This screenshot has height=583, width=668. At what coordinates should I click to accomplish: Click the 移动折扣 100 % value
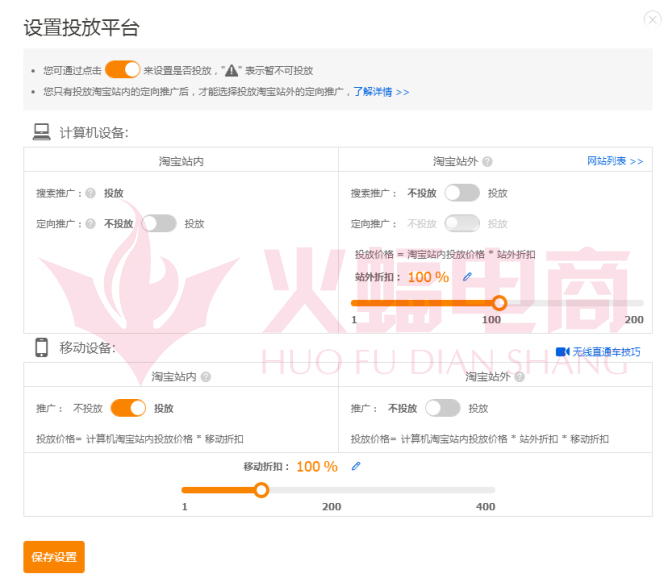[x=317, y=467]
